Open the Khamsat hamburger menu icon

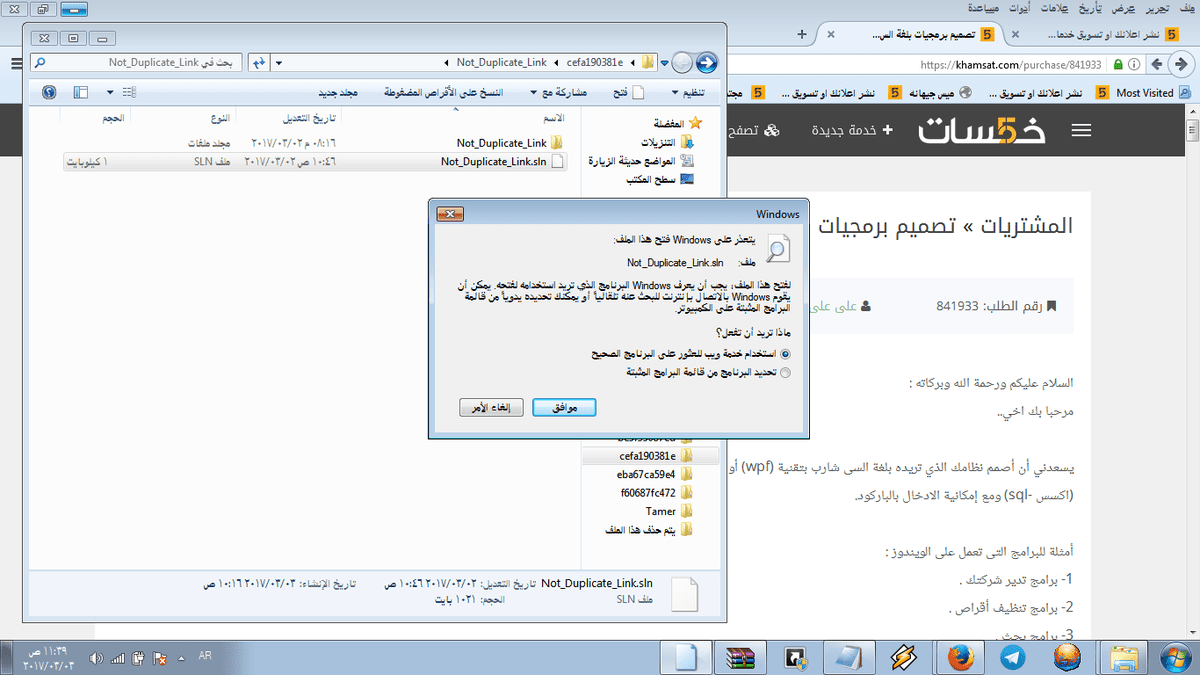click(x=1082, y=131)
